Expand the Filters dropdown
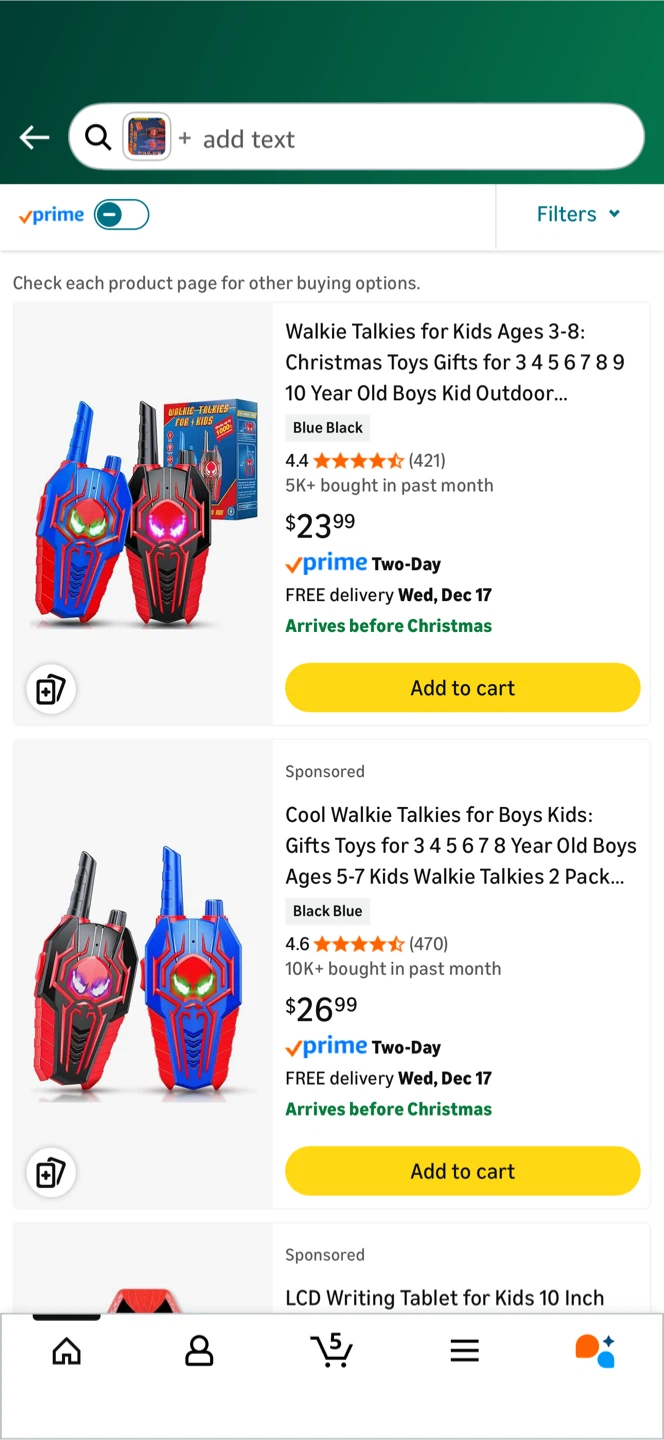Viewport: 664px width, 1440px height. 578,214
